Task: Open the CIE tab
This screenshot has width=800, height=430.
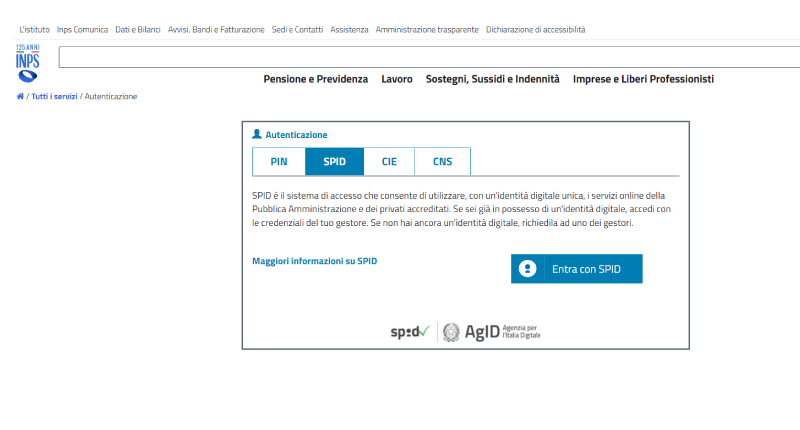Action: coord(389,162)
